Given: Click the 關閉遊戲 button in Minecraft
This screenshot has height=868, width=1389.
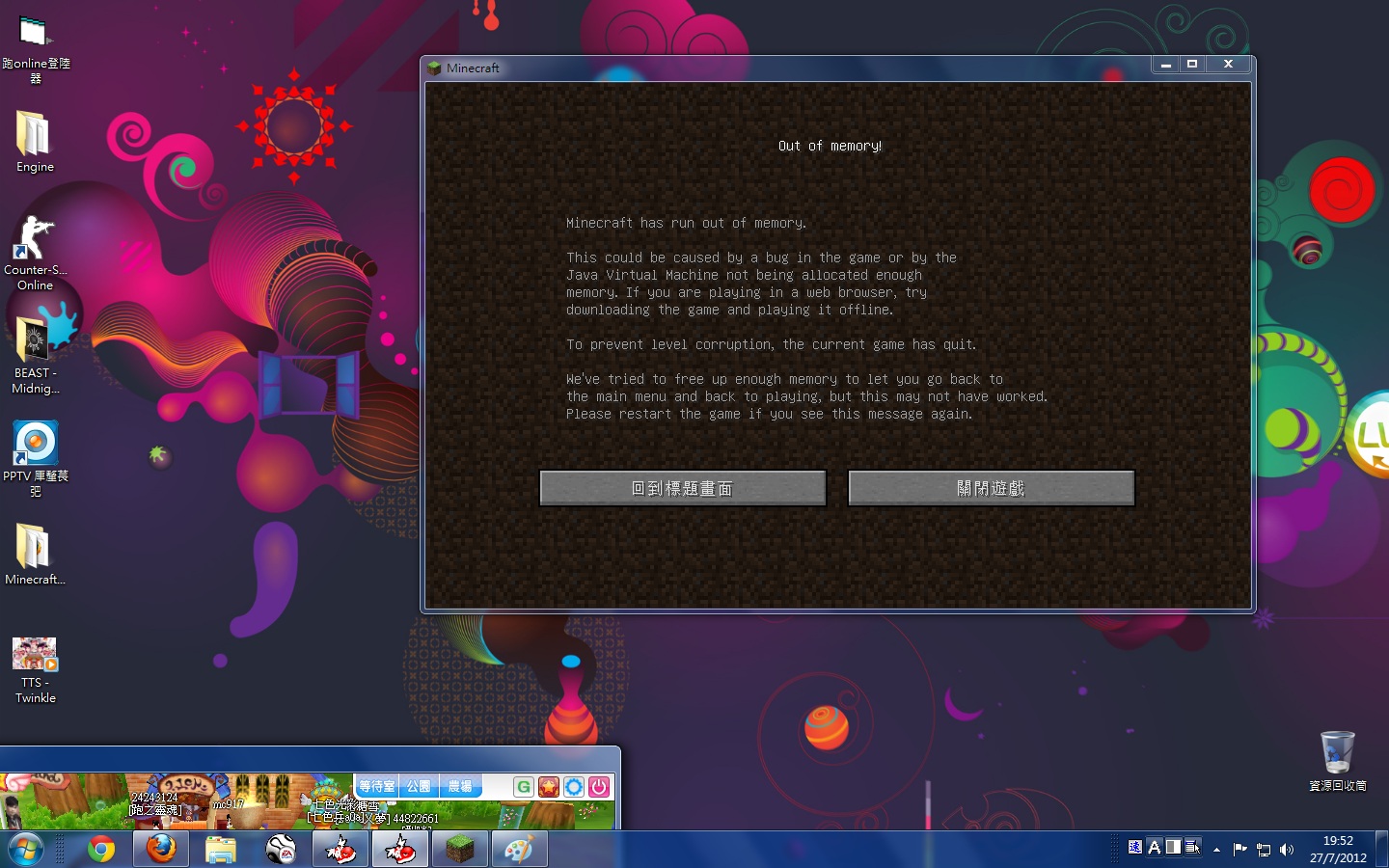Looking at the screenshot, I should coord(991,488).
